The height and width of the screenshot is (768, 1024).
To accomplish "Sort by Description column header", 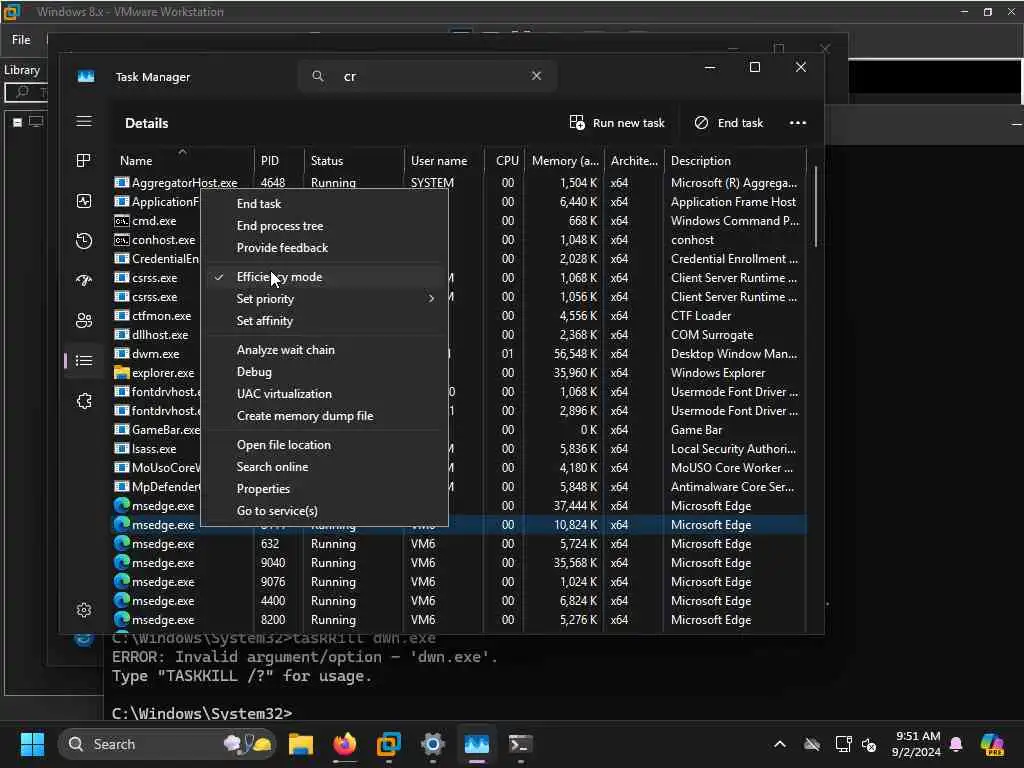I will pyautogui.click(x=701, y=161).
